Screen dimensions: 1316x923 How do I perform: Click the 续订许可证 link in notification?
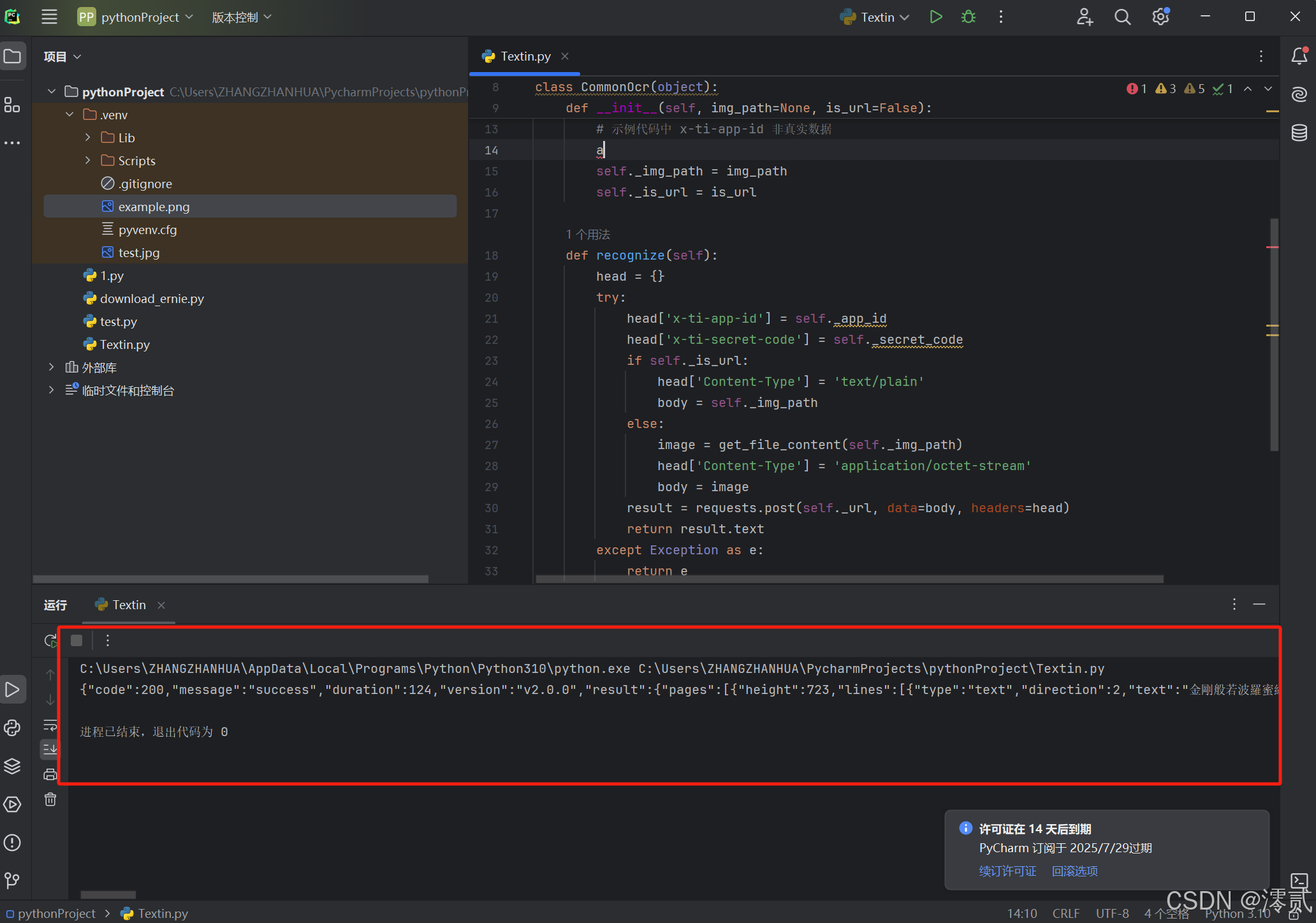(1007, 871)
